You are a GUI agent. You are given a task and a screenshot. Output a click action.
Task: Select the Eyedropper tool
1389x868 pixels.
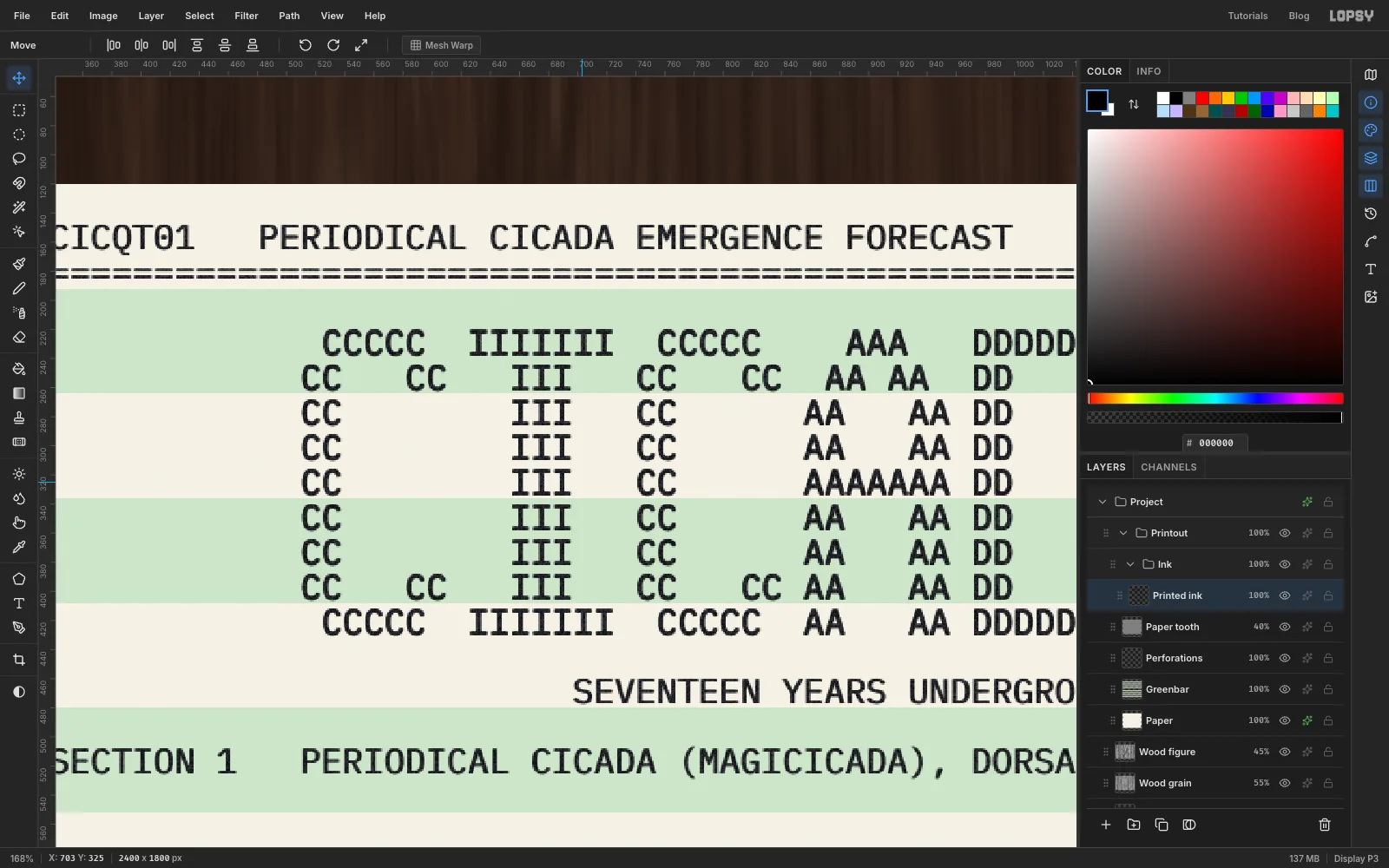click(19, 547)
